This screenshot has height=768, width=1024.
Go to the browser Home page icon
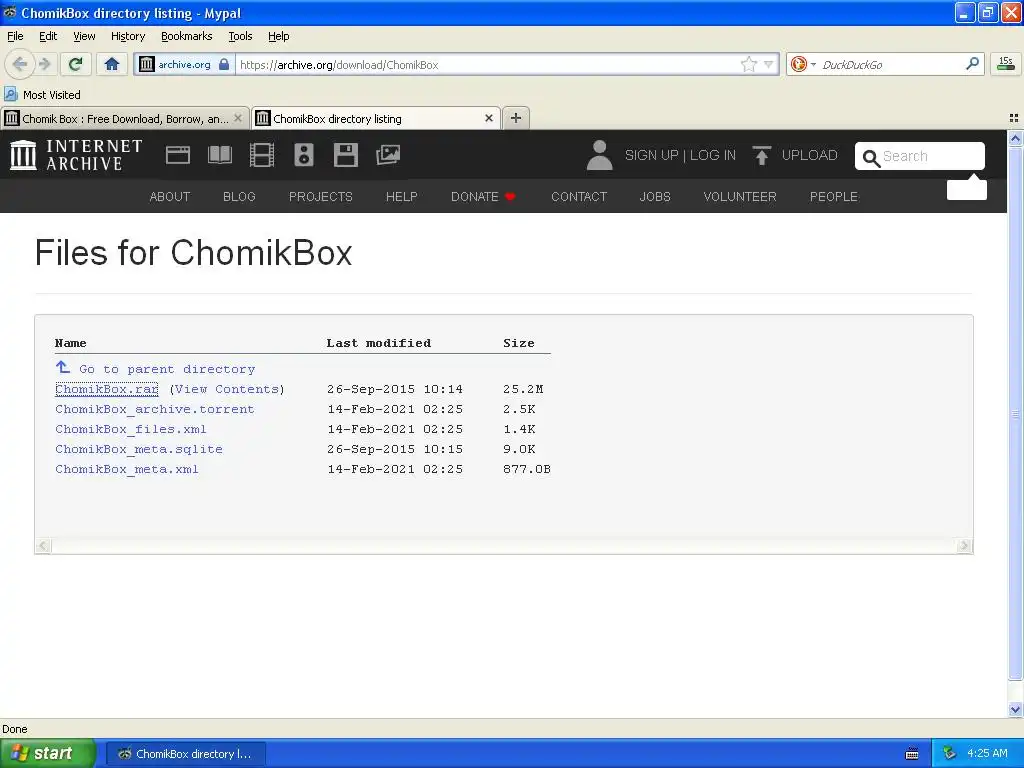112,64
